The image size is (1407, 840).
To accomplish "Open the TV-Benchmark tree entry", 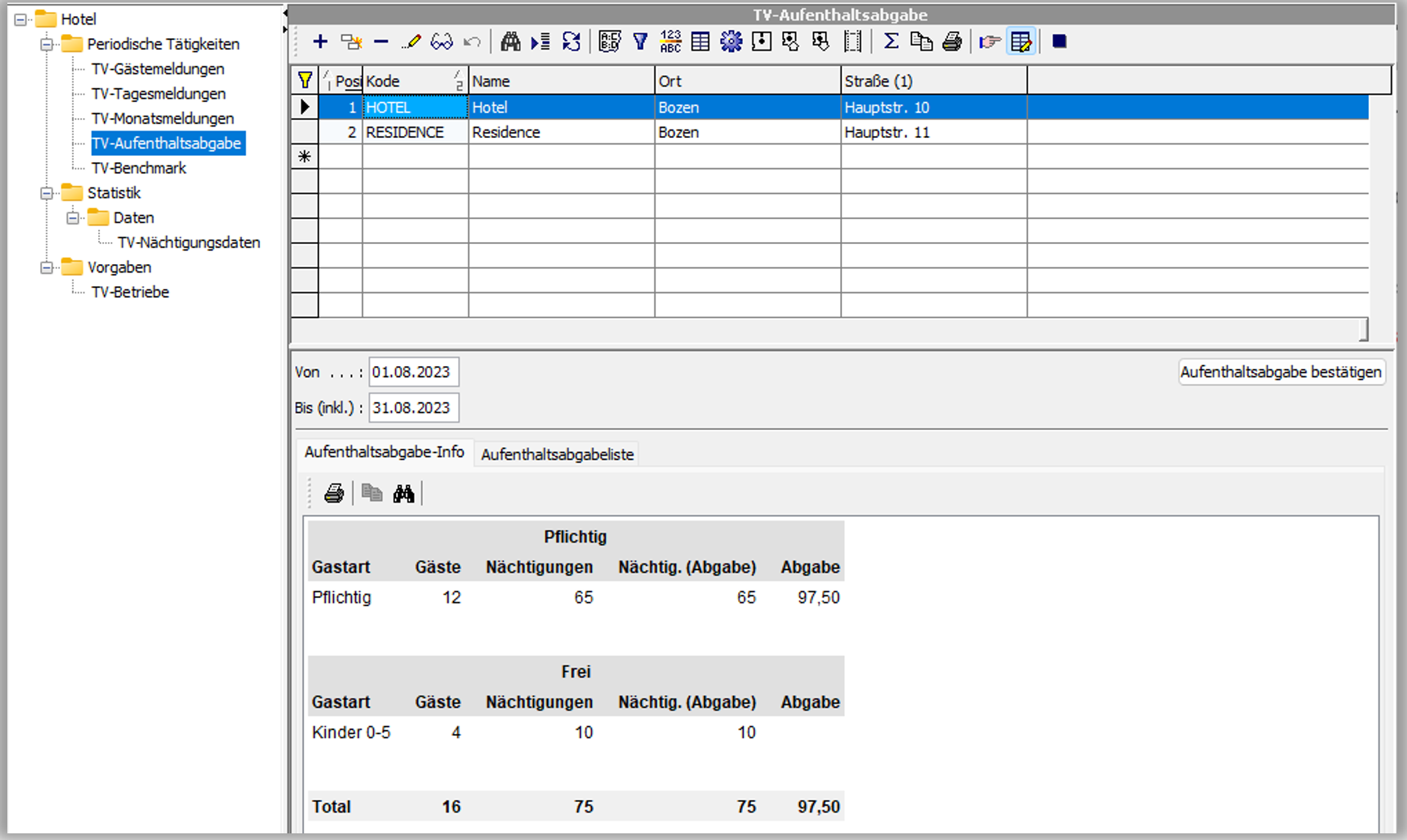I will [139, 168].
